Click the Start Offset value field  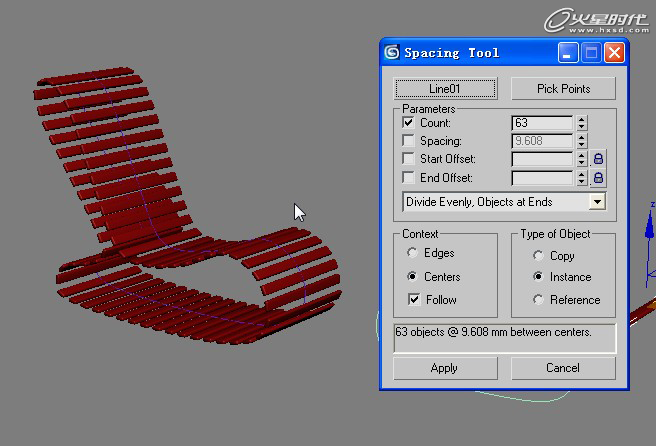pyautogui.click(x=542, y=159)
